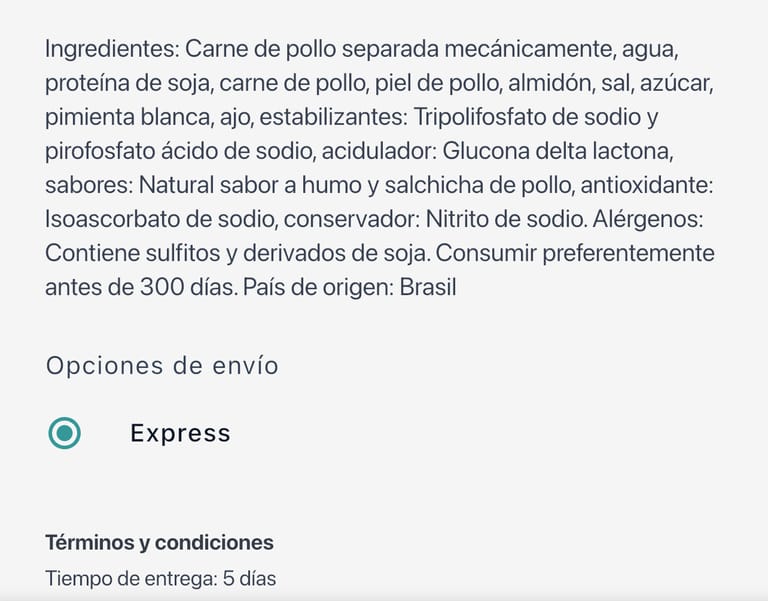Click the Tripolifosfato de sodio text
This screenshot has height=601, width=768.
pyautogui.click(x=535, y=117)
